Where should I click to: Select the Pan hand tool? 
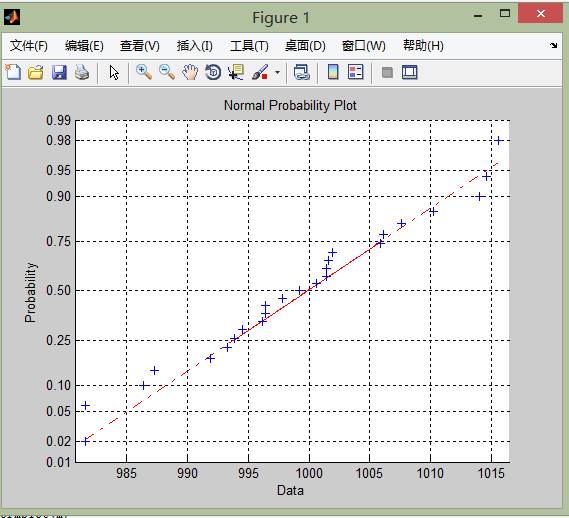tap(190, 72)
